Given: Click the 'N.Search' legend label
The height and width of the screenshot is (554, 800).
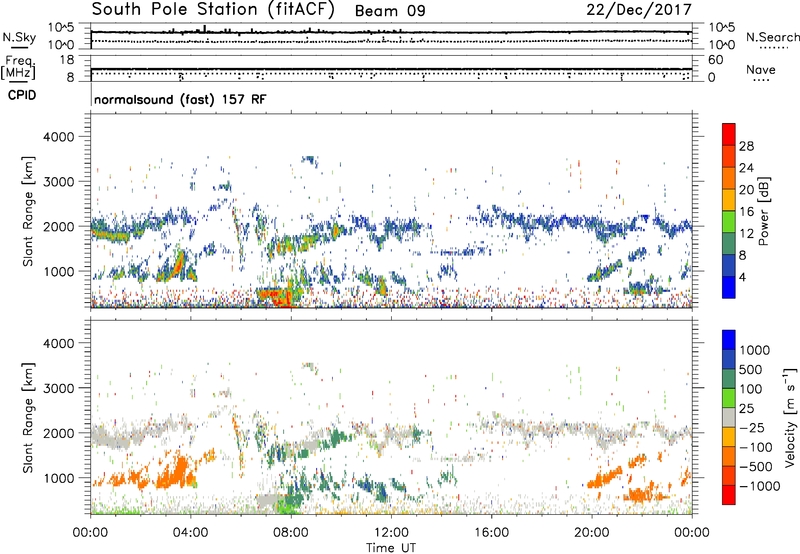Looking at the screenshot, I should pyautogui.click(x=772, y=37).
